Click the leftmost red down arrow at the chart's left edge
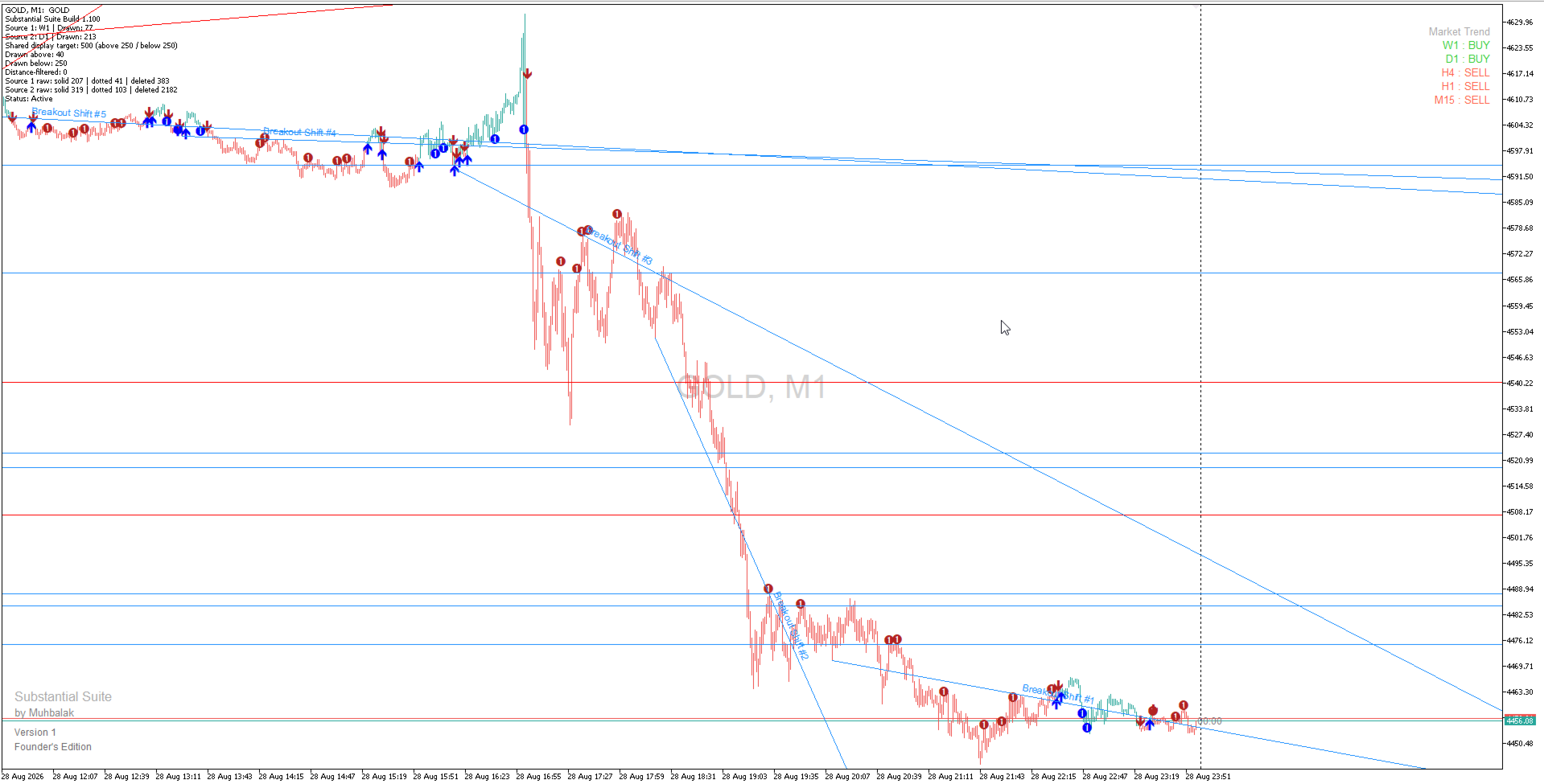 point(12,117)
